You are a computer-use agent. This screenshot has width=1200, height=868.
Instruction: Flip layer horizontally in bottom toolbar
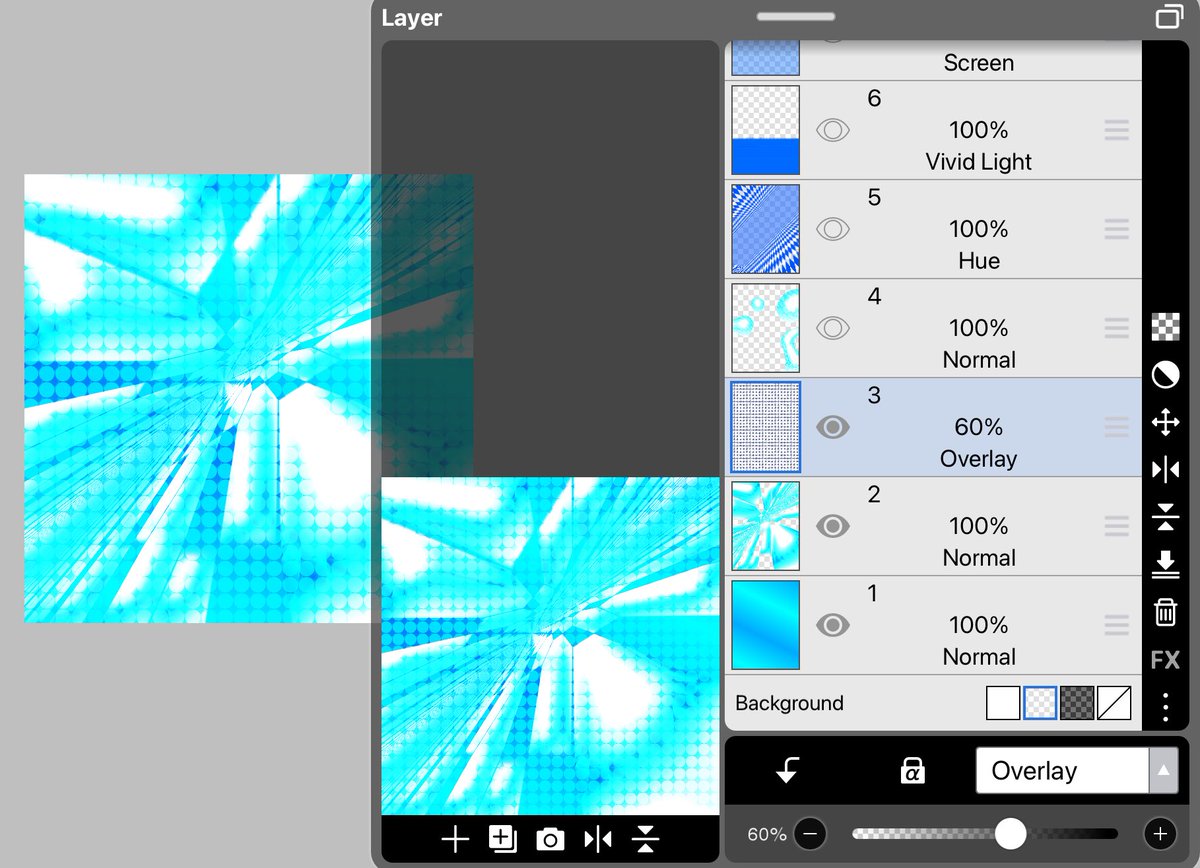598,839
